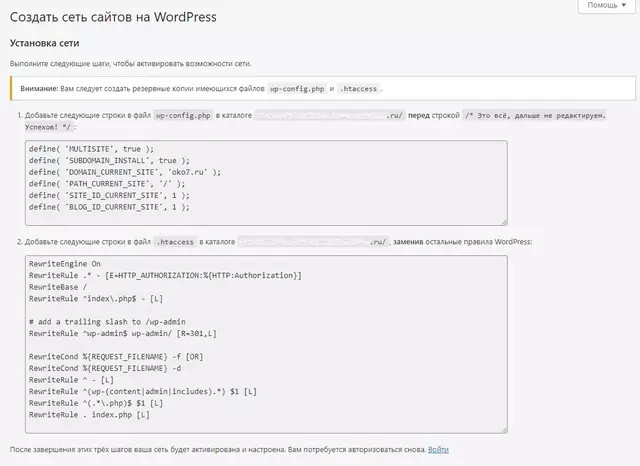Click the RewriteRule ^ - [L] line
This screenshot has height=466, width=640.
[x=71, y=380]
